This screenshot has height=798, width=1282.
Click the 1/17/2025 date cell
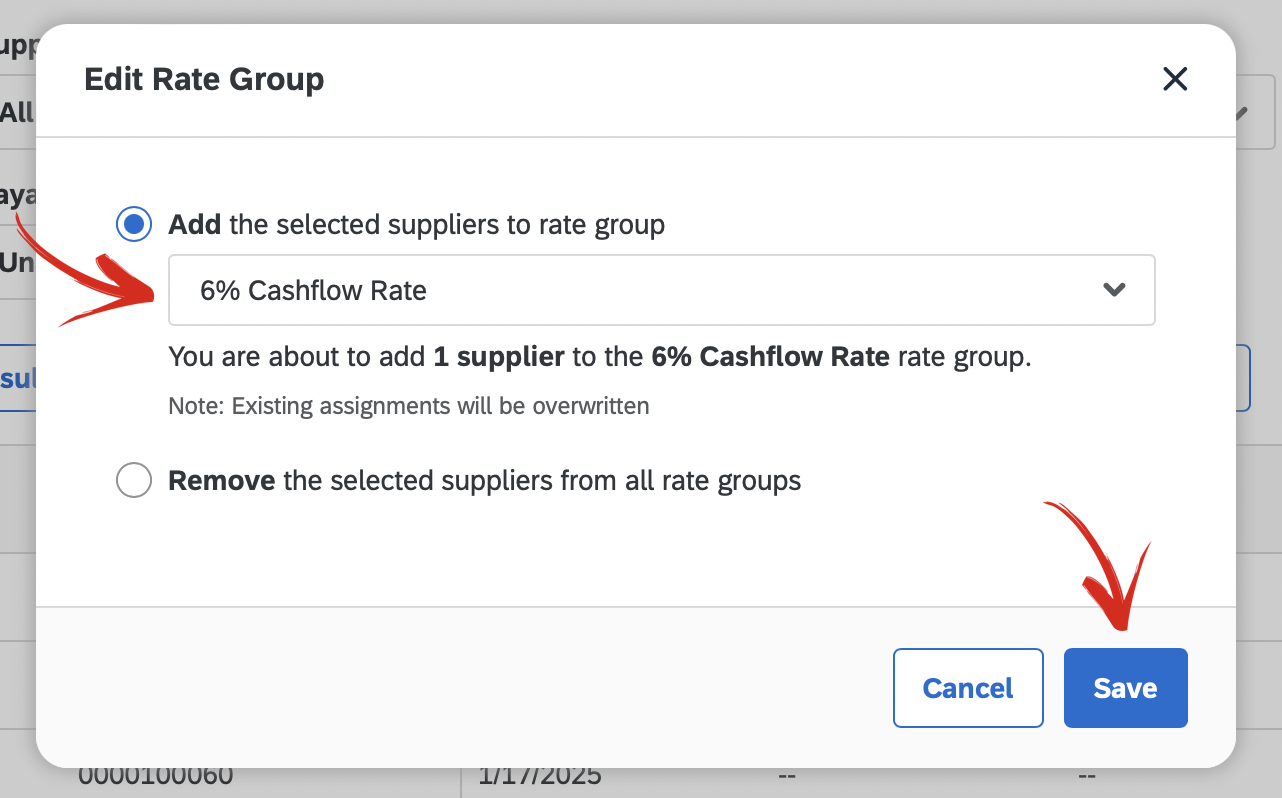540,777
